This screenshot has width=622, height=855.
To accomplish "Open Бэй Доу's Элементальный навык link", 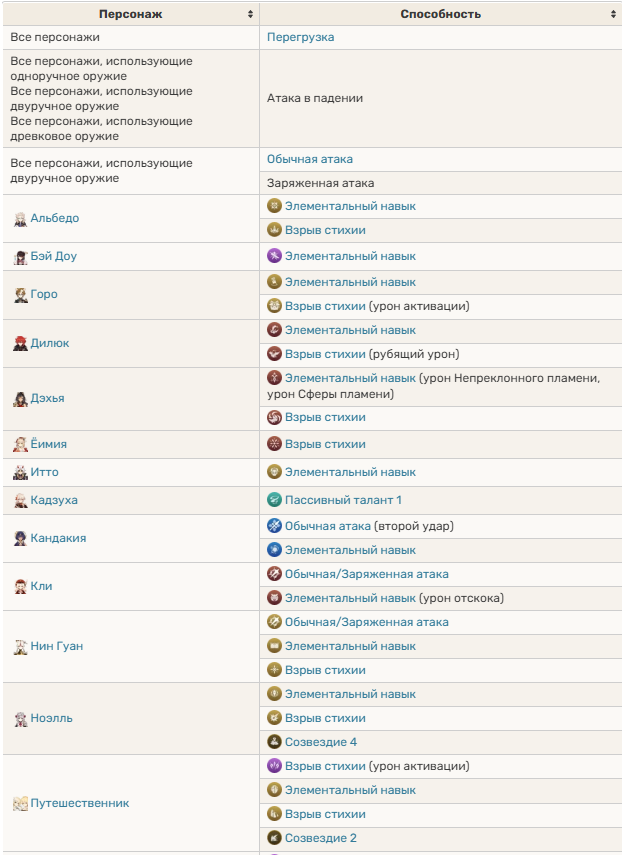I will [350, 256].
